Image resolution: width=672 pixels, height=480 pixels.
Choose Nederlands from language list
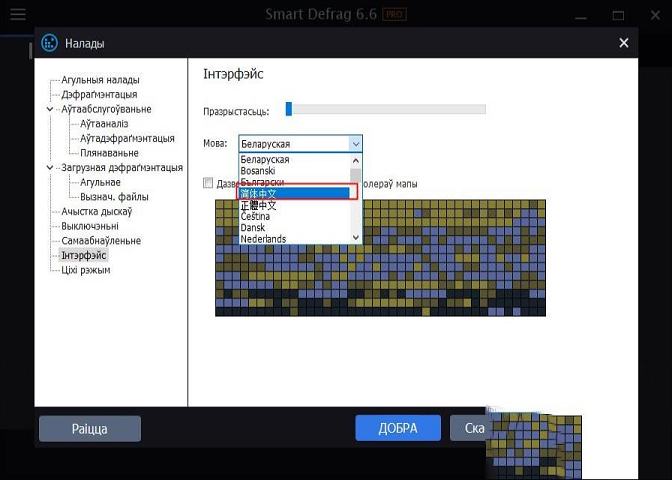(294, 239)
